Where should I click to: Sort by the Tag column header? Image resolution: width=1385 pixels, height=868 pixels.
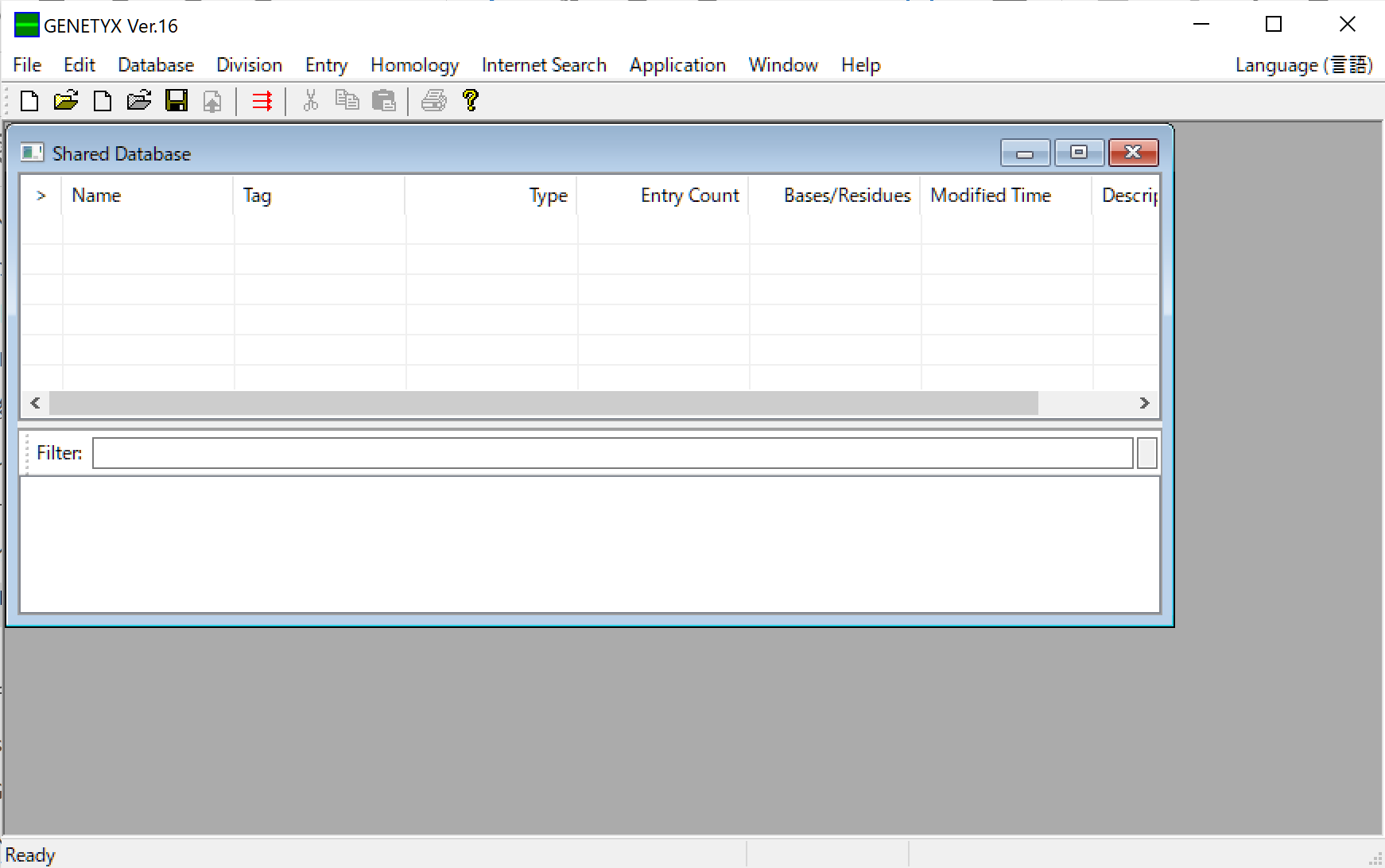pyautogui.click(x=320, y=196)
